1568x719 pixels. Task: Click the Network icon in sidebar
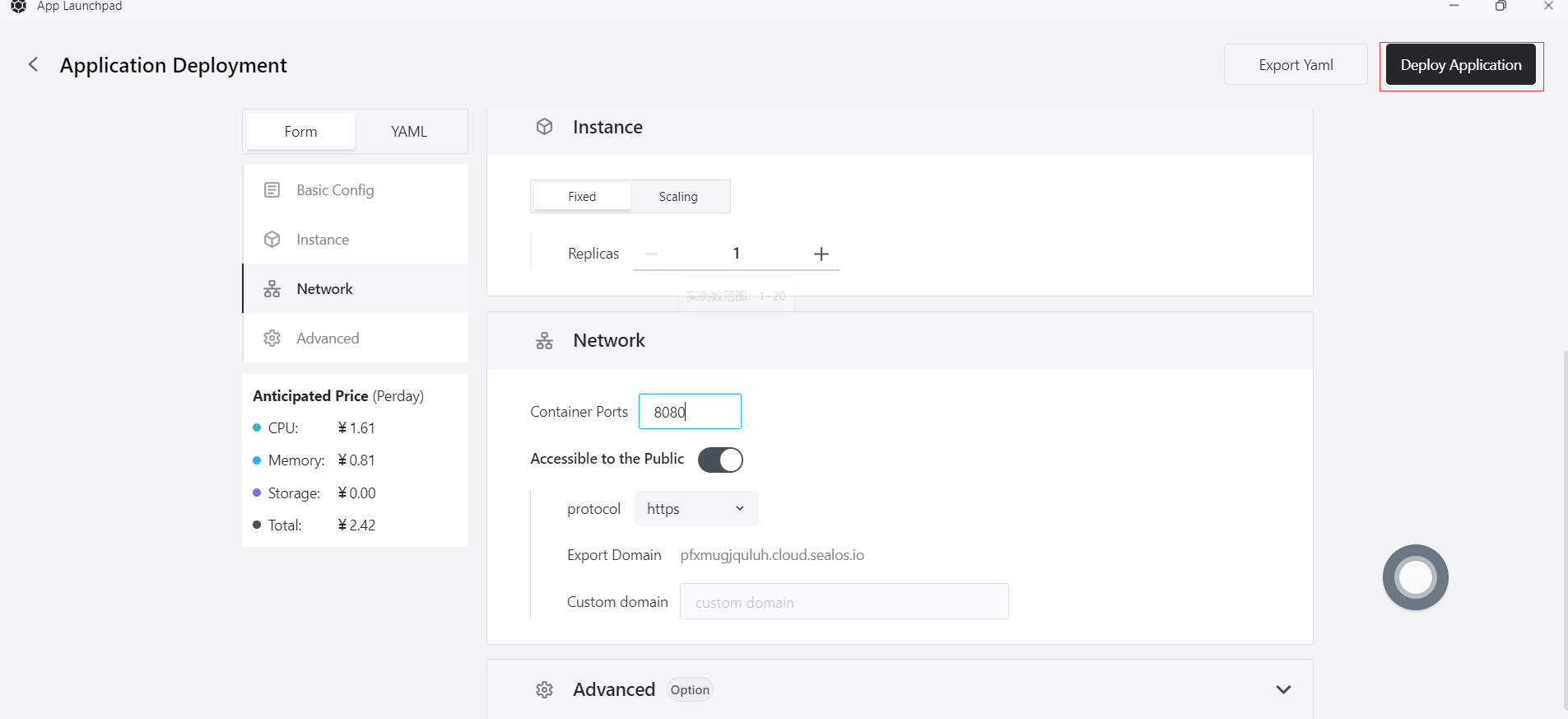[x=272, y=289]
